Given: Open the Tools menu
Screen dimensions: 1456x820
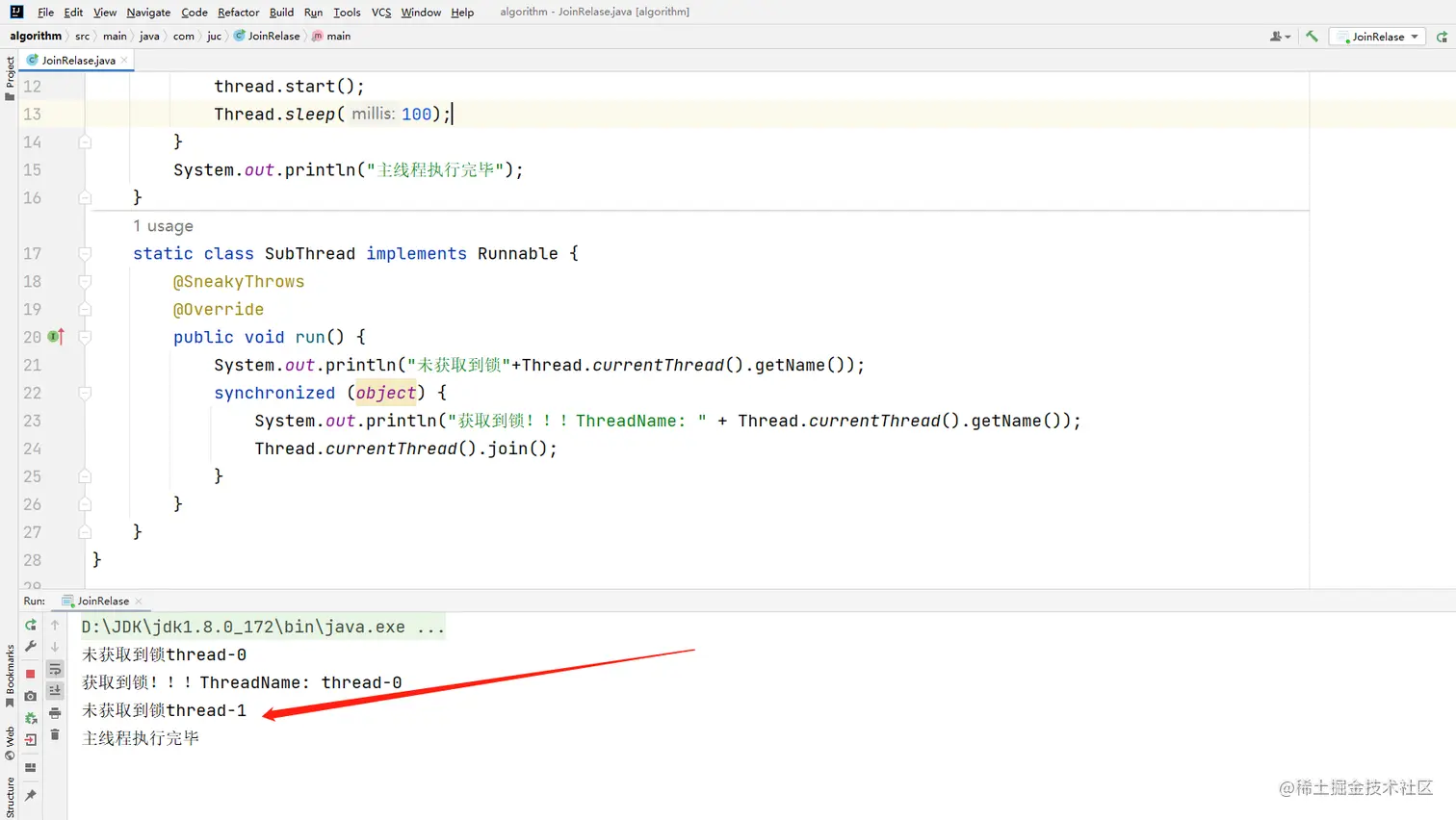Looking at the screenshot, I should tap(347, 13).
